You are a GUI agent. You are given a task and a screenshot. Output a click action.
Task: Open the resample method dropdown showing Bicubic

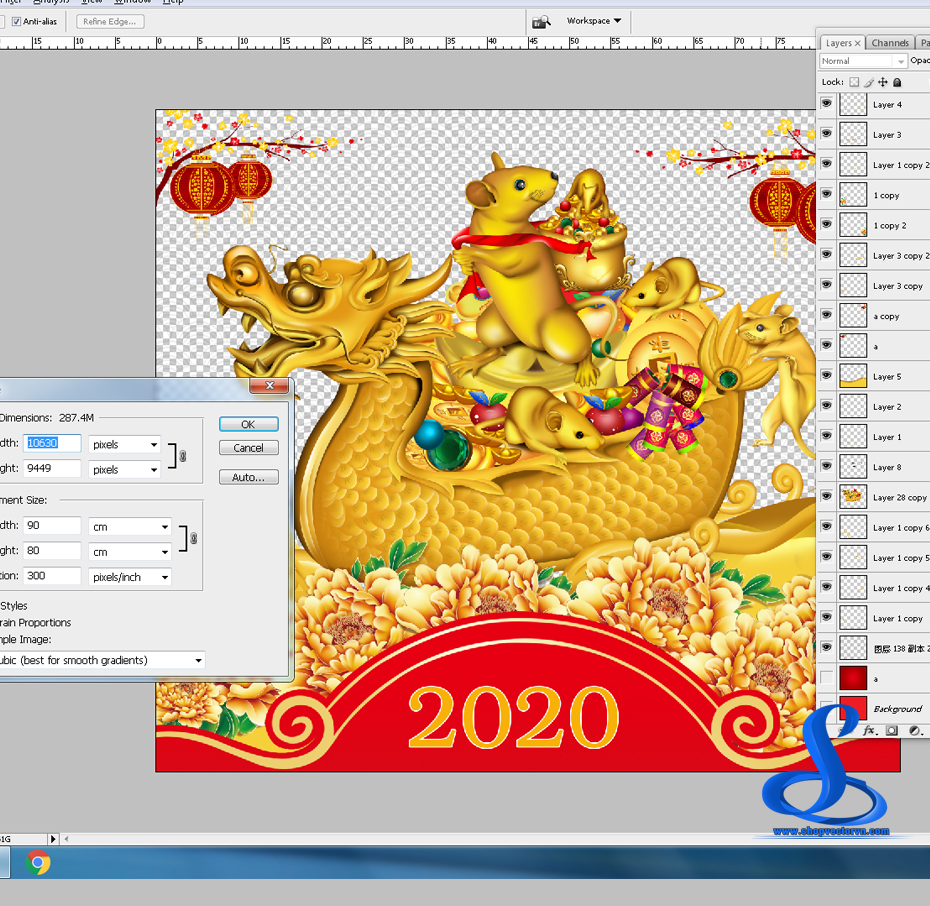click(x=105, y=660)
